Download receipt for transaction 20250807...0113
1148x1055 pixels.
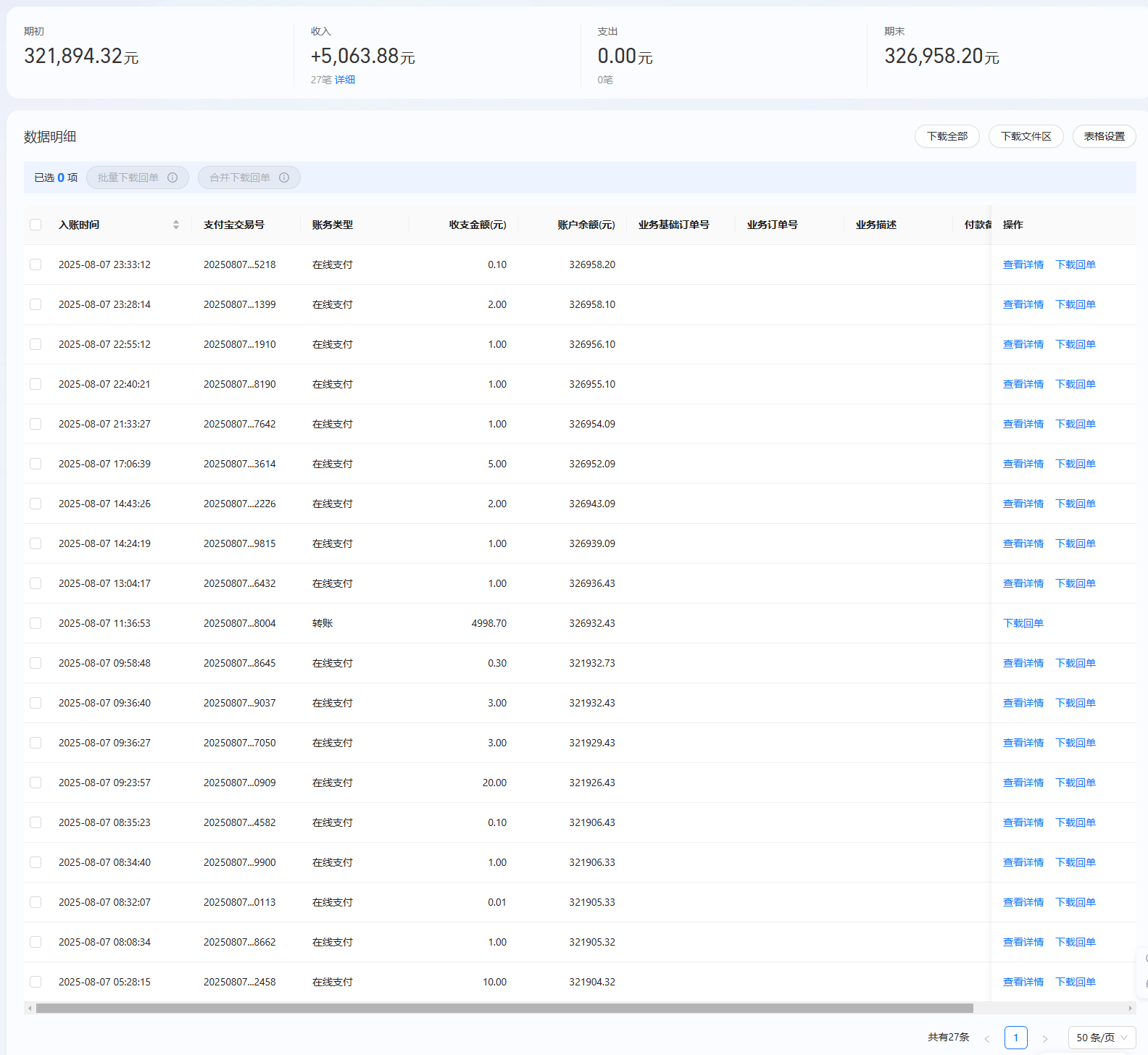[1076, 902]
